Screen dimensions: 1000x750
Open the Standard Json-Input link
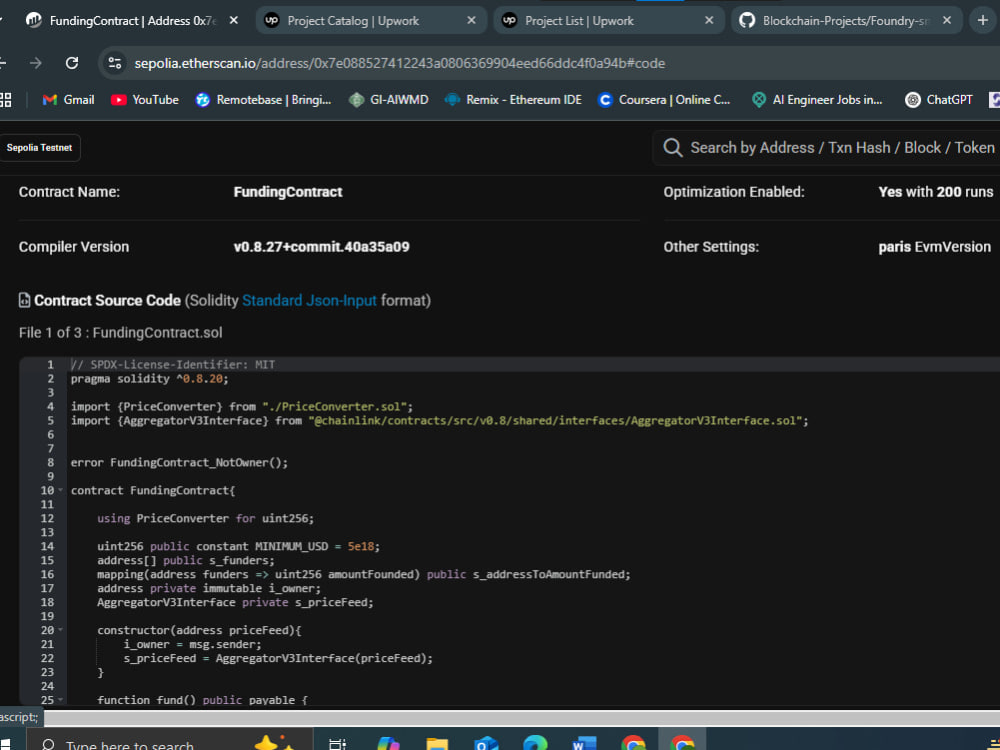tap(309, 300)
